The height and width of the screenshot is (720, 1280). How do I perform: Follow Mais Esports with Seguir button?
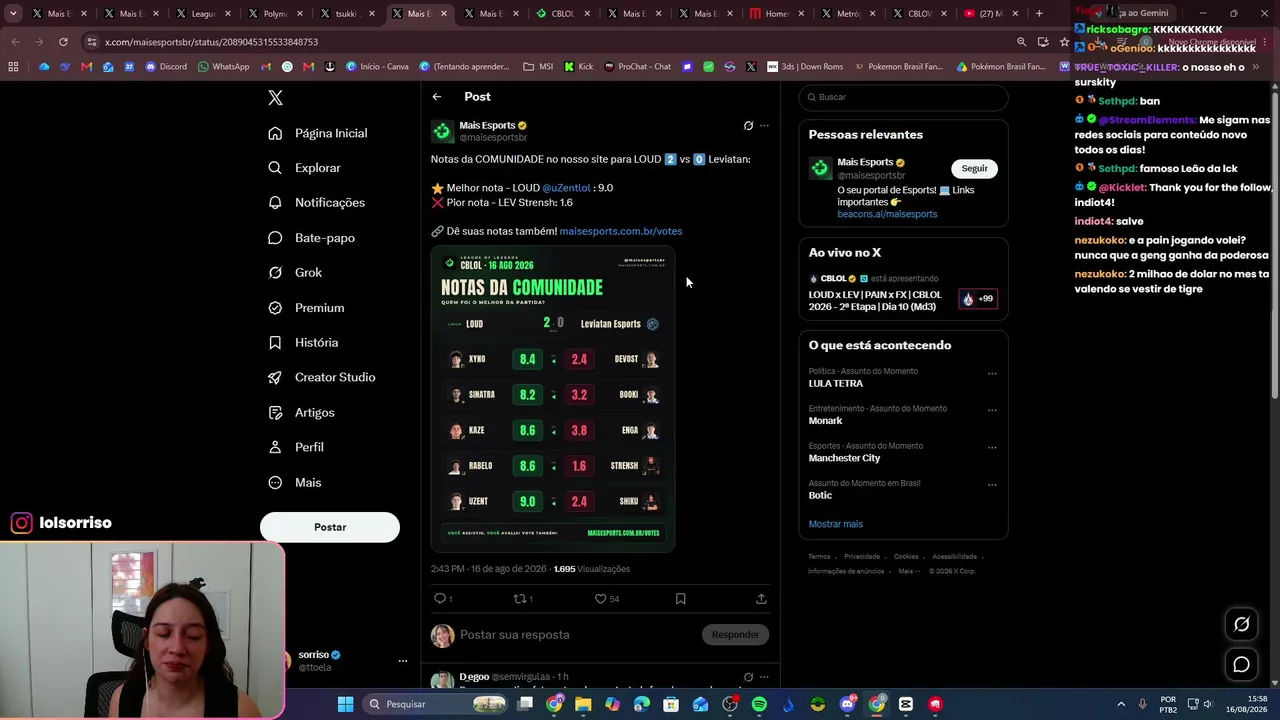[974, 168]
